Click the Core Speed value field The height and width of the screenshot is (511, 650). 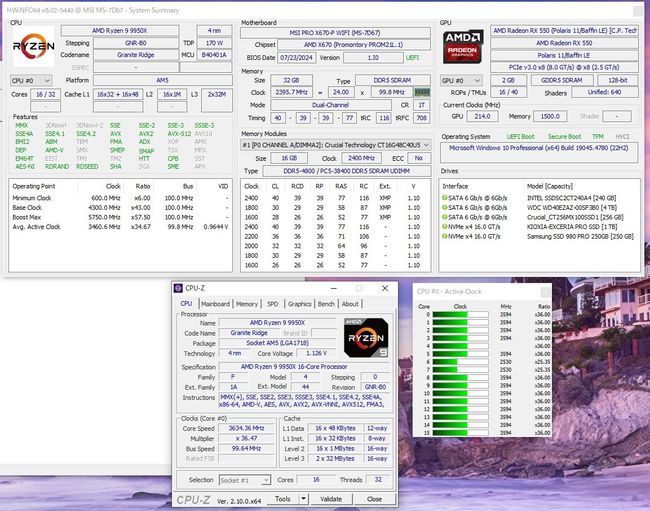click(246, 428)
